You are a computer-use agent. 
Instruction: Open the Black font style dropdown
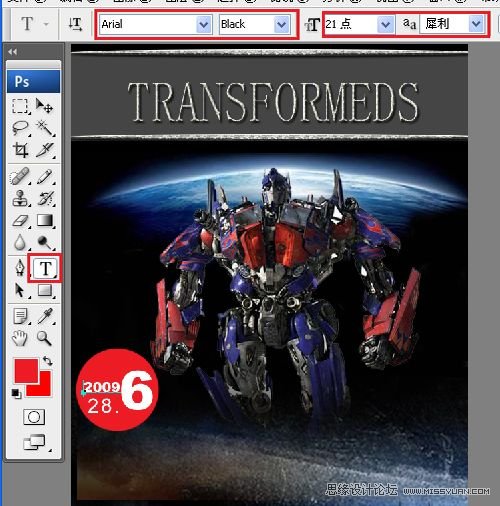tap(282, 24)
